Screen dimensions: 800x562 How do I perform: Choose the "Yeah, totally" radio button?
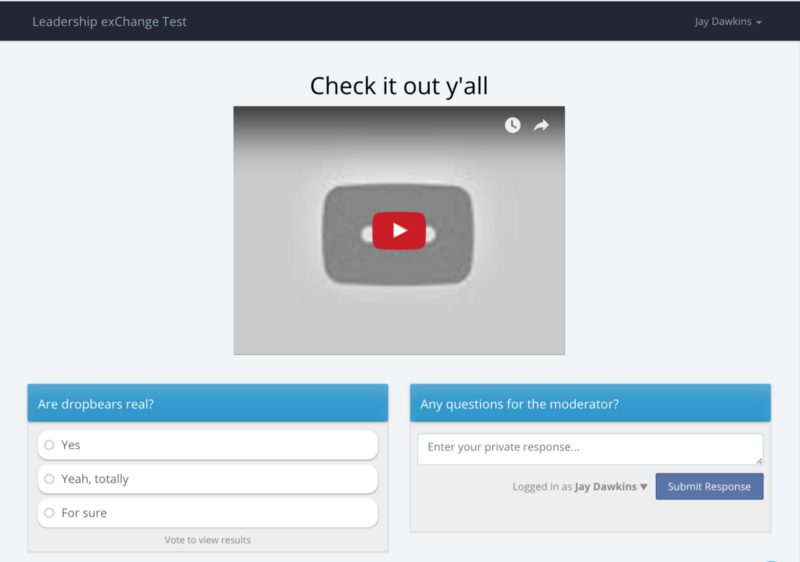pyautogui.click(x=49, y=479)
